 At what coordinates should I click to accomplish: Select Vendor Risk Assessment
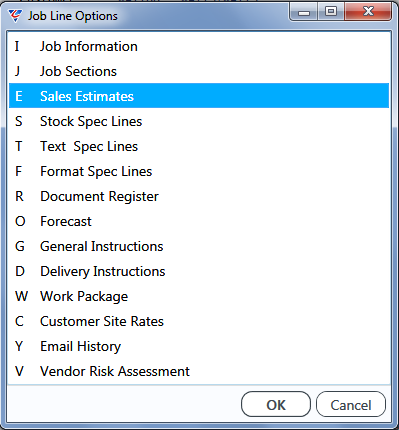[x=199, y=371]
